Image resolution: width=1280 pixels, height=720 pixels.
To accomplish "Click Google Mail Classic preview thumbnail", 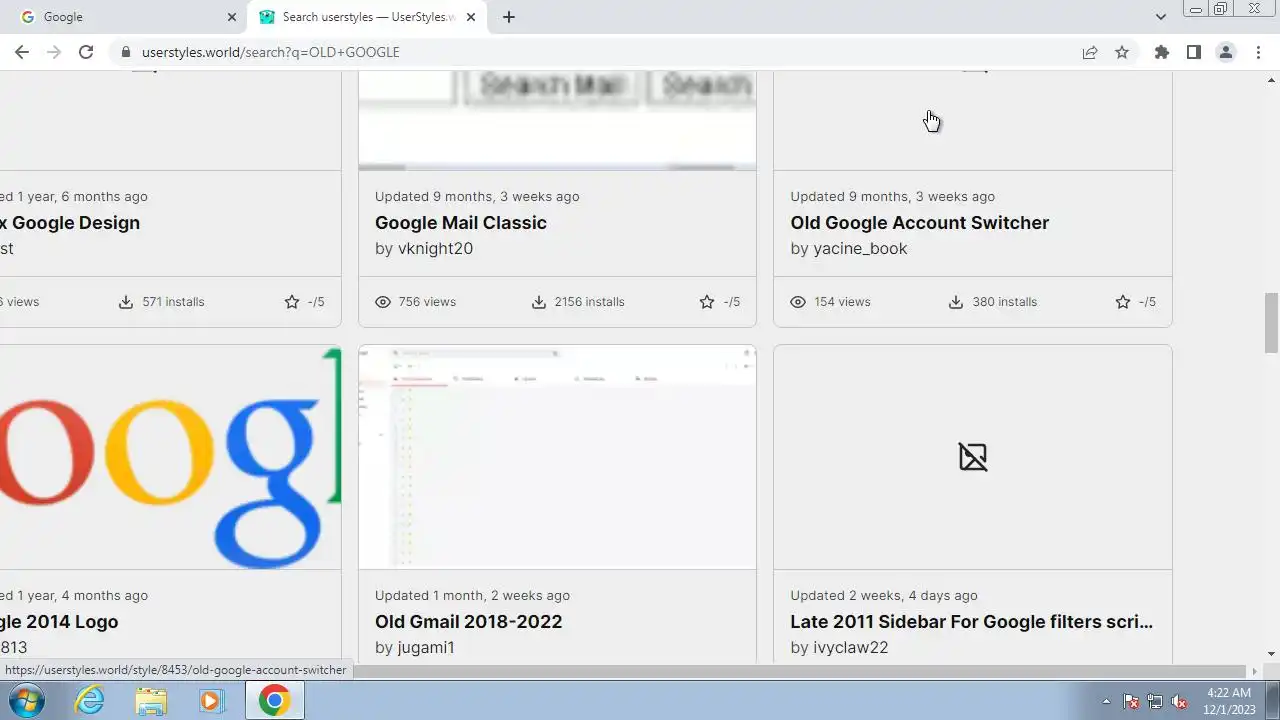I will coord(557,120).
